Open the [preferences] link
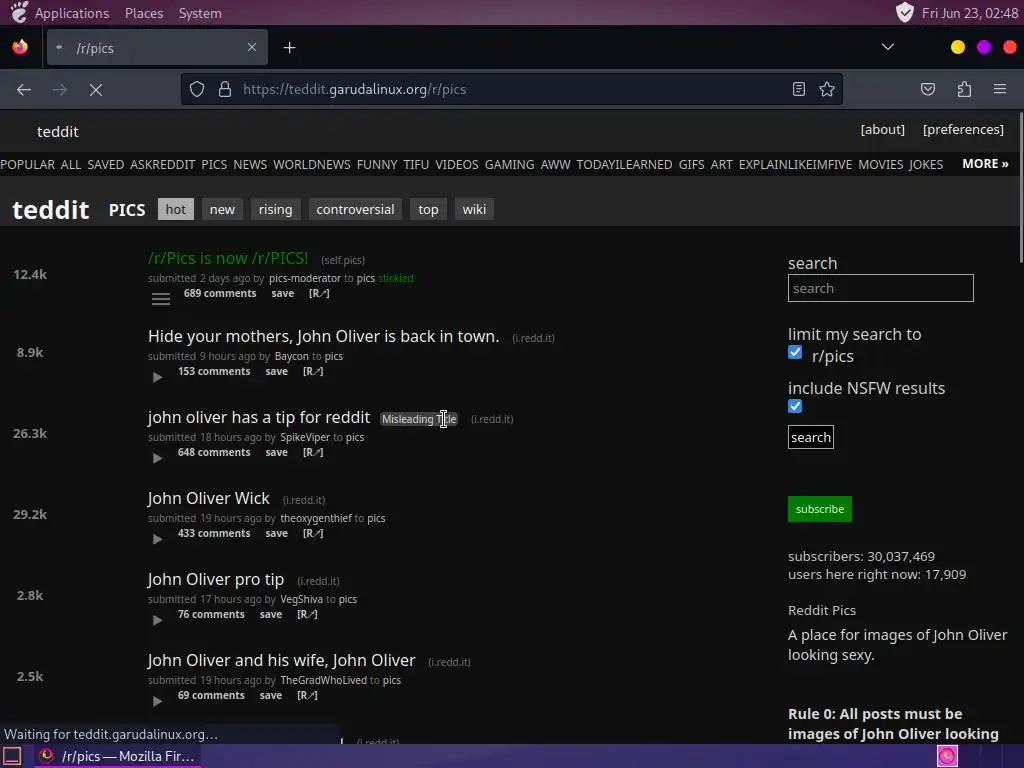1024x768 pixels. [963, 129]
